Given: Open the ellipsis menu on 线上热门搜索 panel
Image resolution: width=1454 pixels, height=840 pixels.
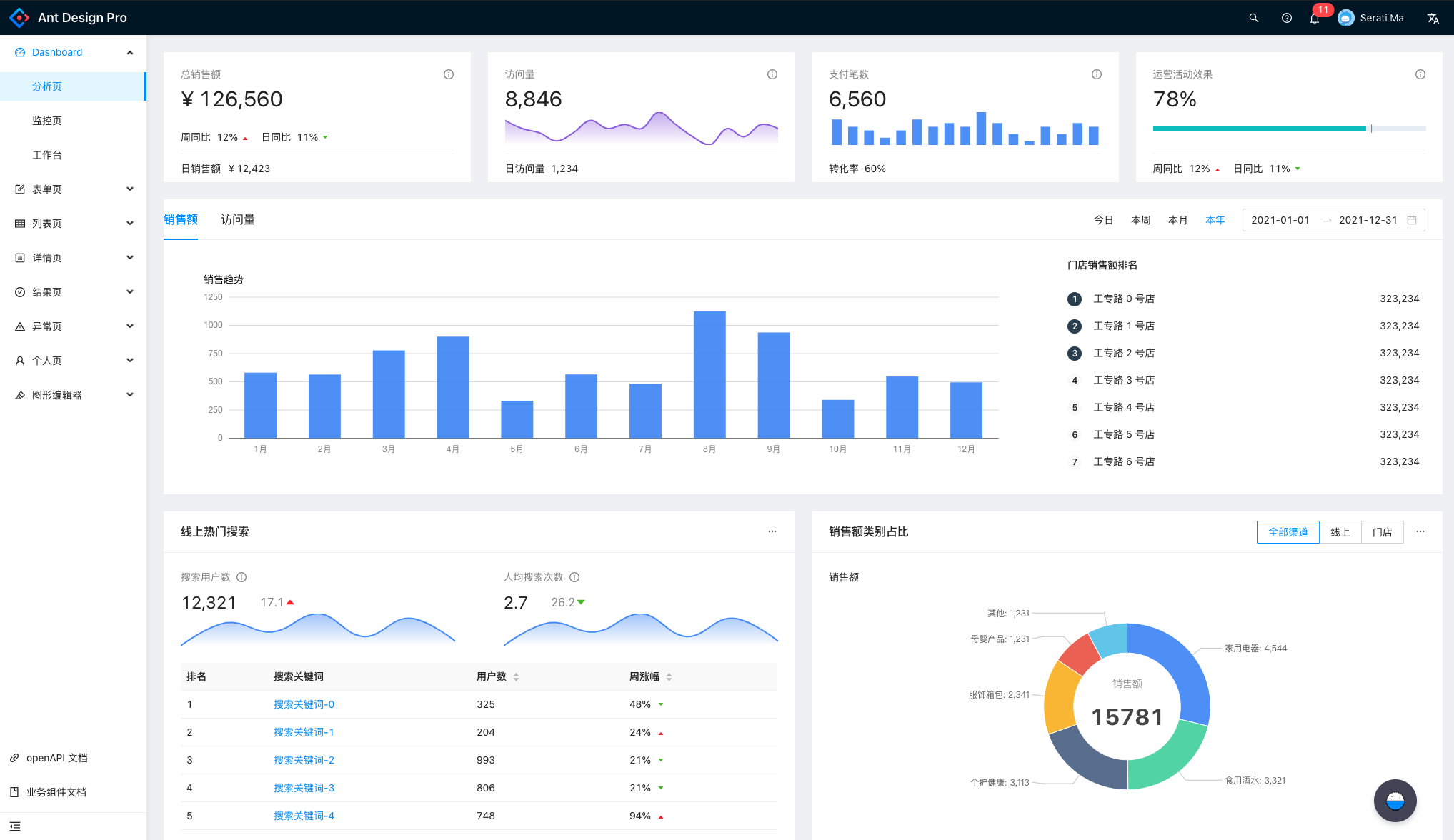Looking at the screenshot, I should [x=772, y=531].
